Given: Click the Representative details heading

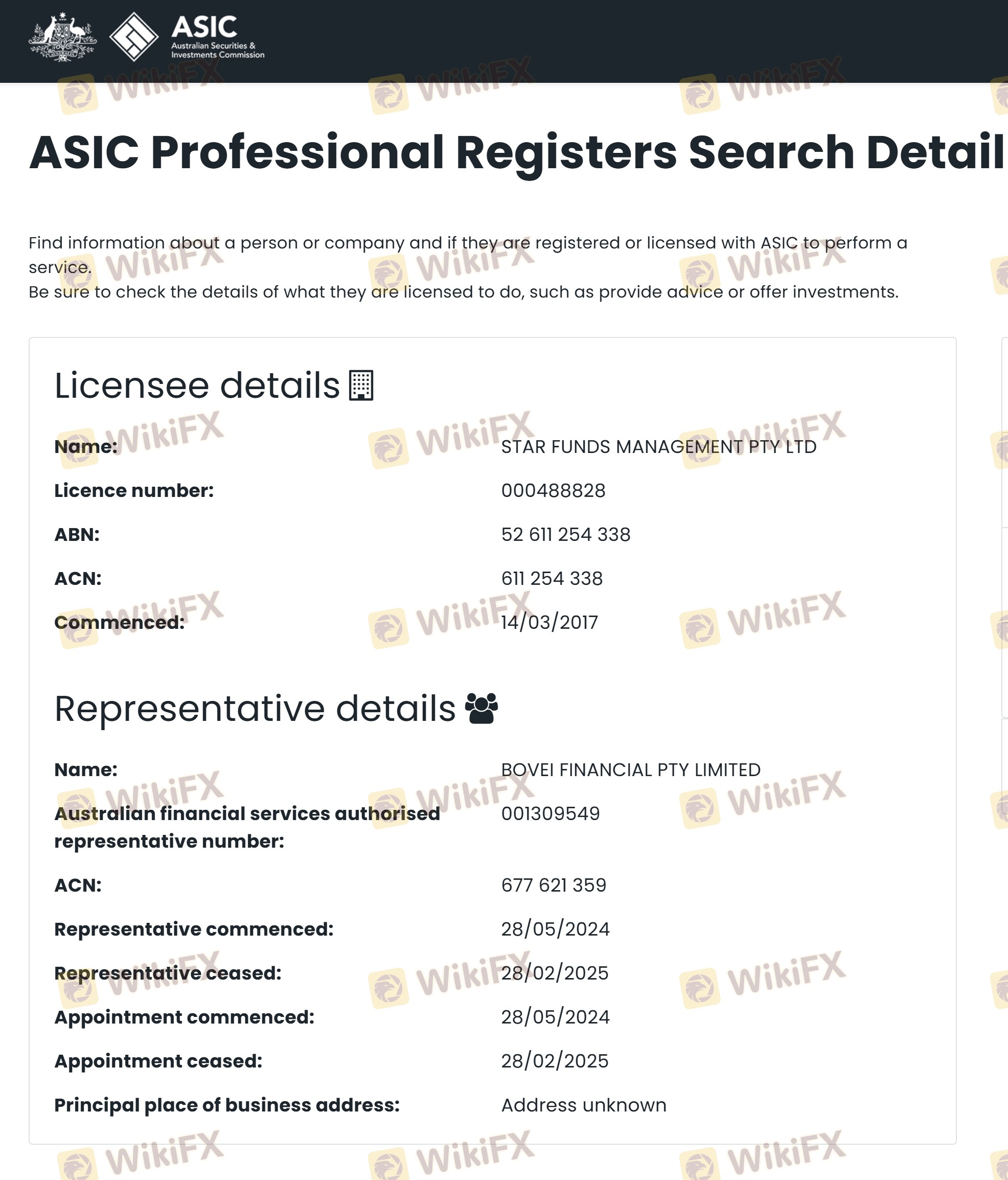Looking at the screenshot, I should click(x=255, y=709).
